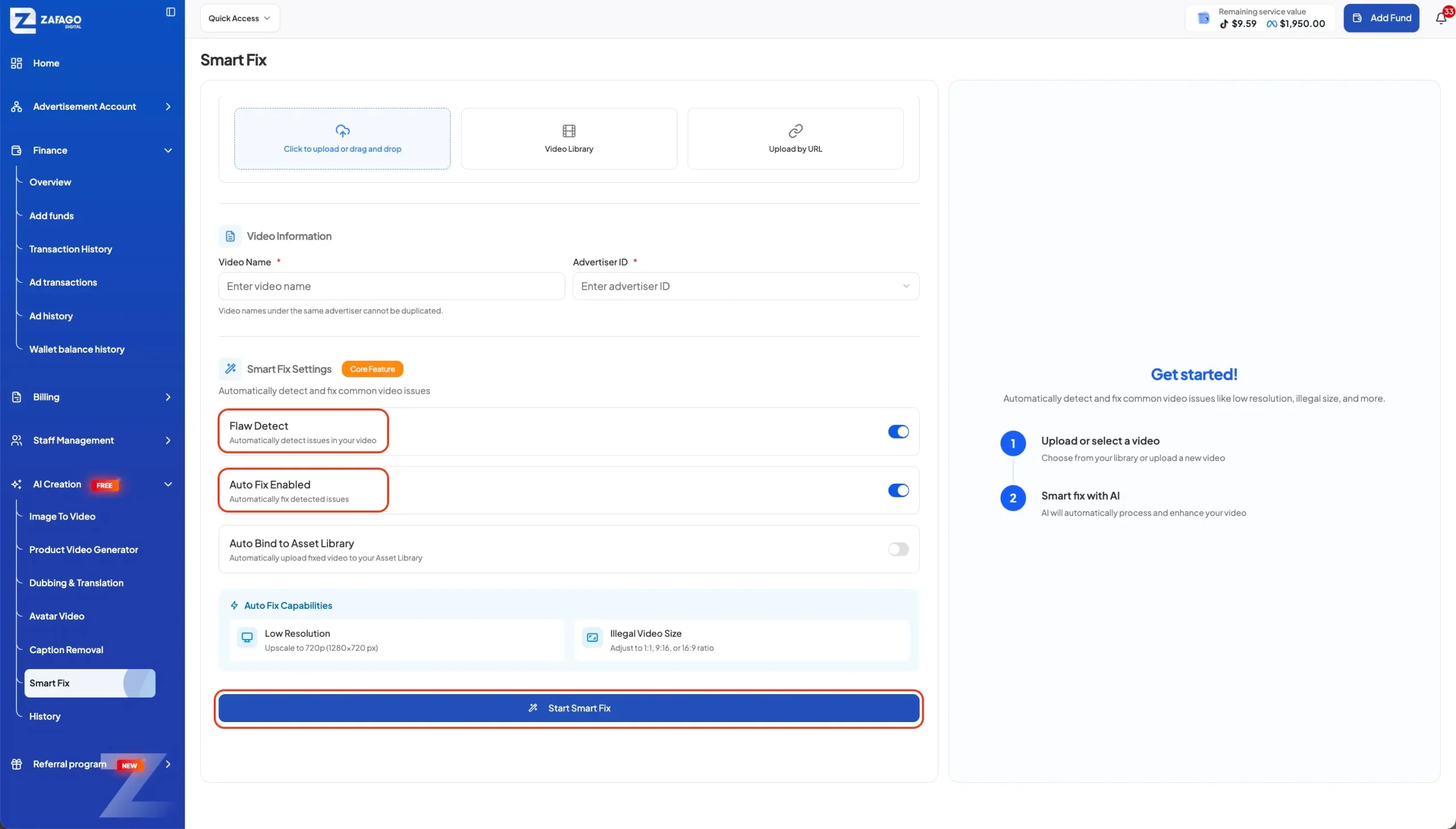Click the Auto Fix Capabilities lightning icon

tap(234, 605)
